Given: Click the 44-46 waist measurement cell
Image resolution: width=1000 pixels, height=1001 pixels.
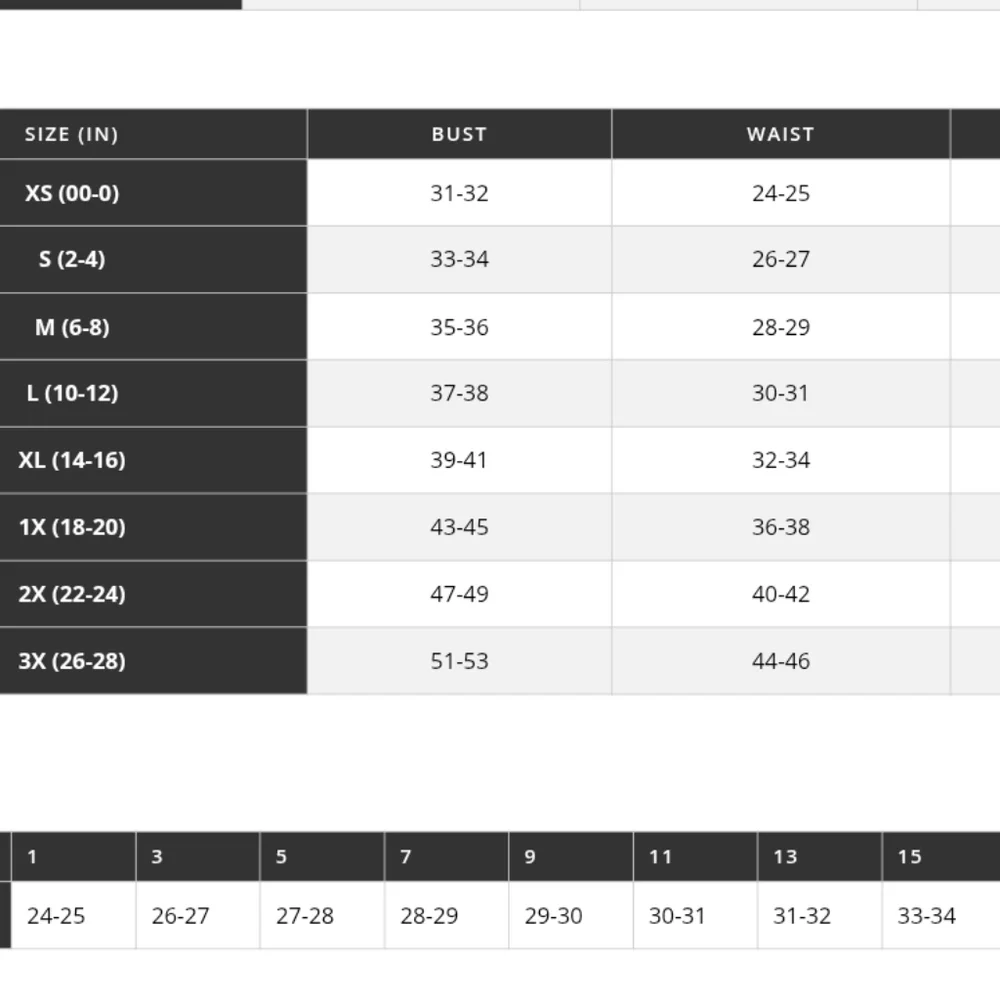Looking at the screenshot, I should [x=780, y=661].
